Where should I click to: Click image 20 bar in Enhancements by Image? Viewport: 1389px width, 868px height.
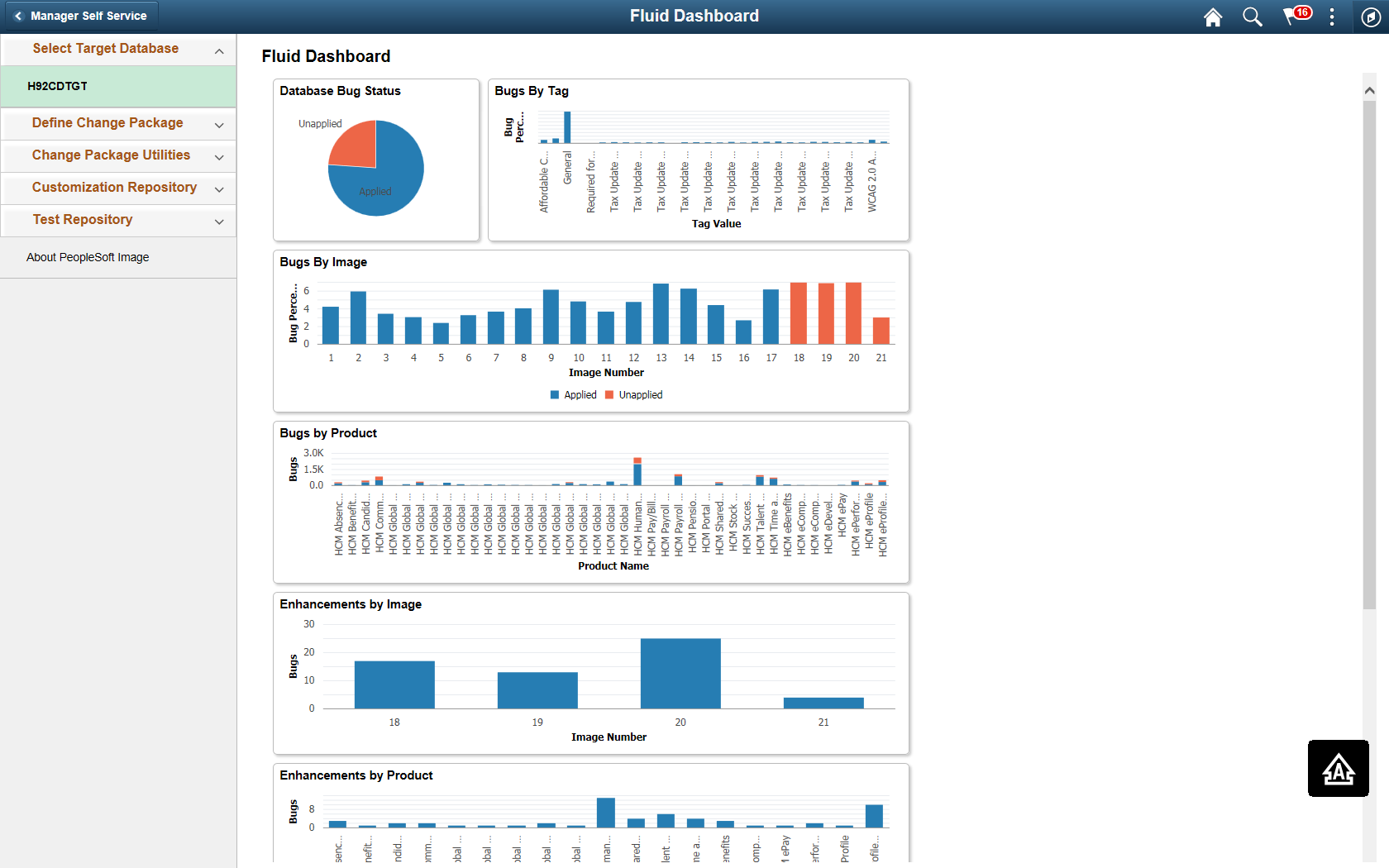pos(680,673)
